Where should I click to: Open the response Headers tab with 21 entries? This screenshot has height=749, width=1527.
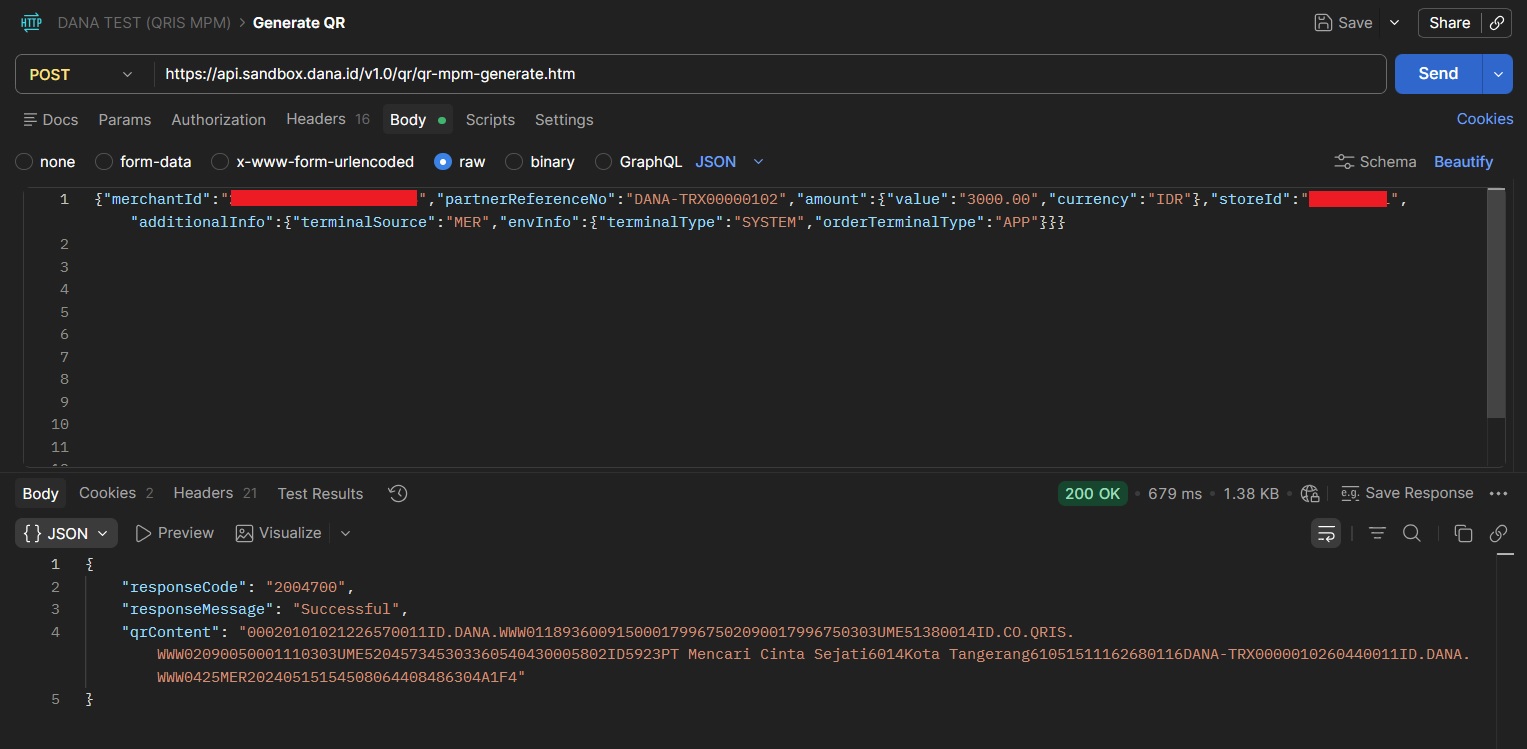click(215, 493)
